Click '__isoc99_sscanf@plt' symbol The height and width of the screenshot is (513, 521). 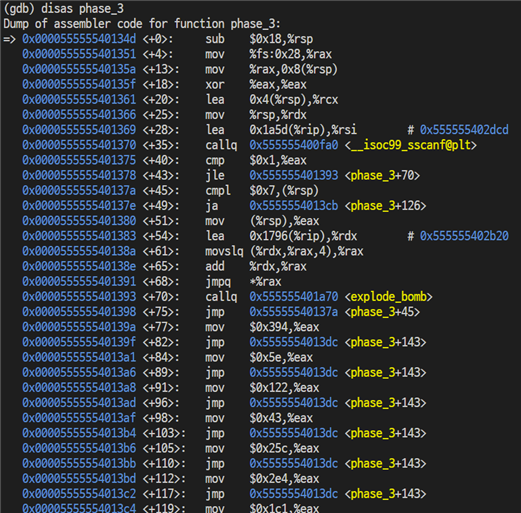pyautogui.click(x=410, y=145)
